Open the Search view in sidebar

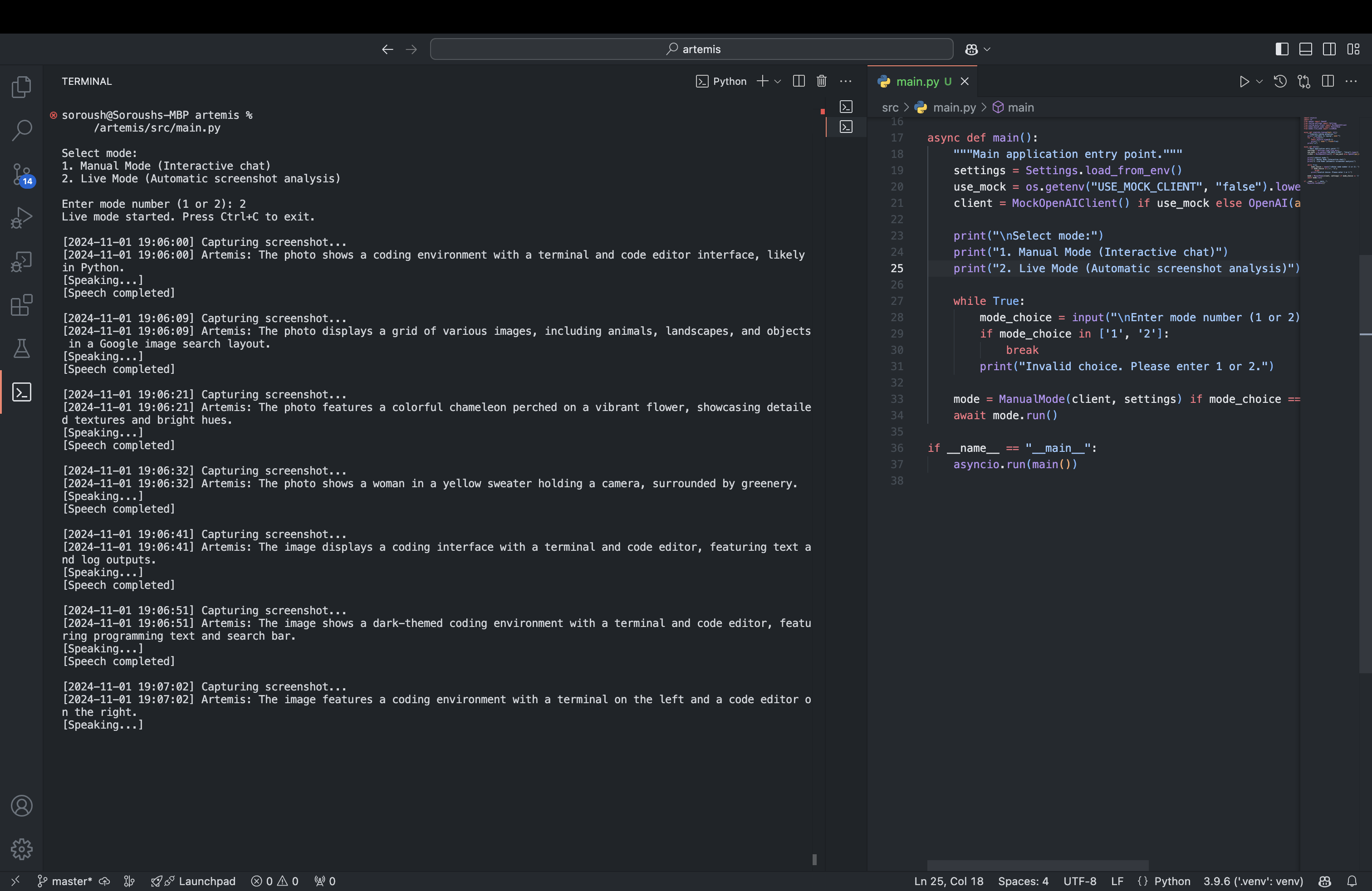(21, 130)
